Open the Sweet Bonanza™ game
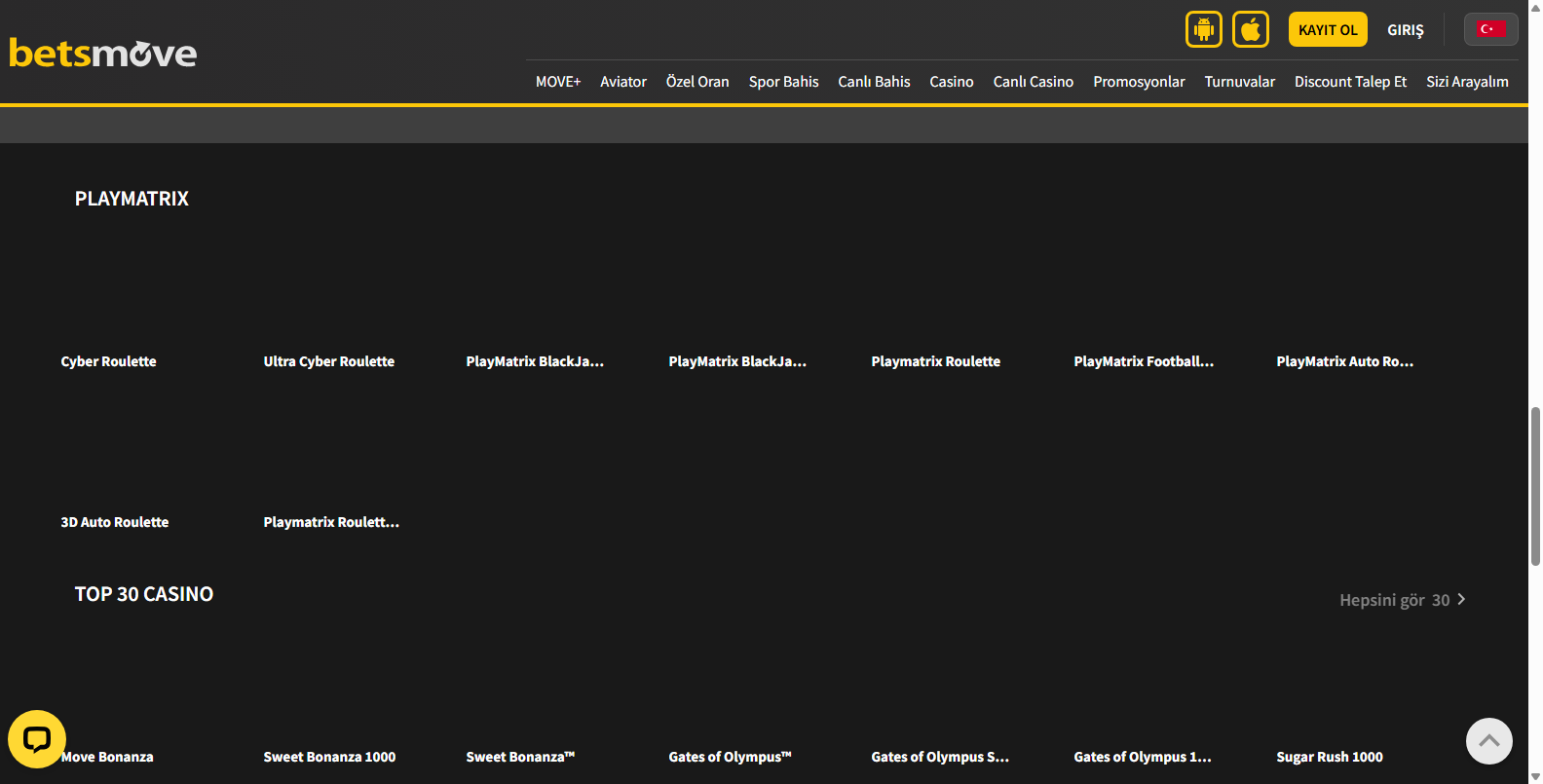The image size is (1543, 784). [520, 757]
